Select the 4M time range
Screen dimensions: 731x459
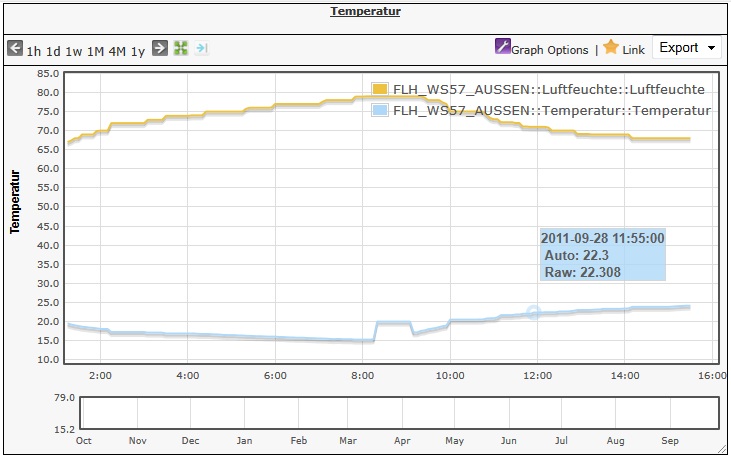[x=117, y=51]
